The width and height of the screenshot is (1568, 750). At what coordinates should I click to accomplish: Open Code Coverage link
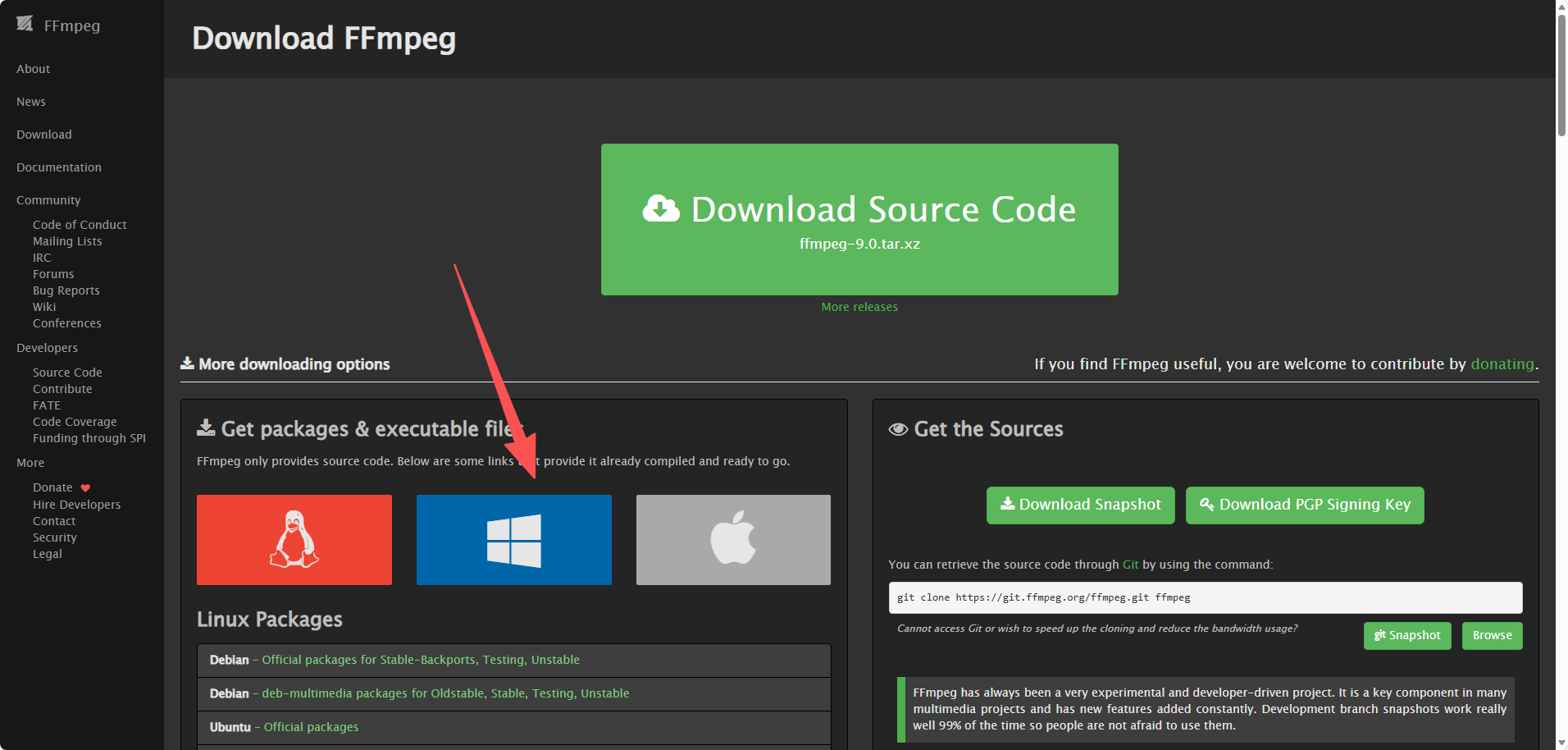coord(75,422)
